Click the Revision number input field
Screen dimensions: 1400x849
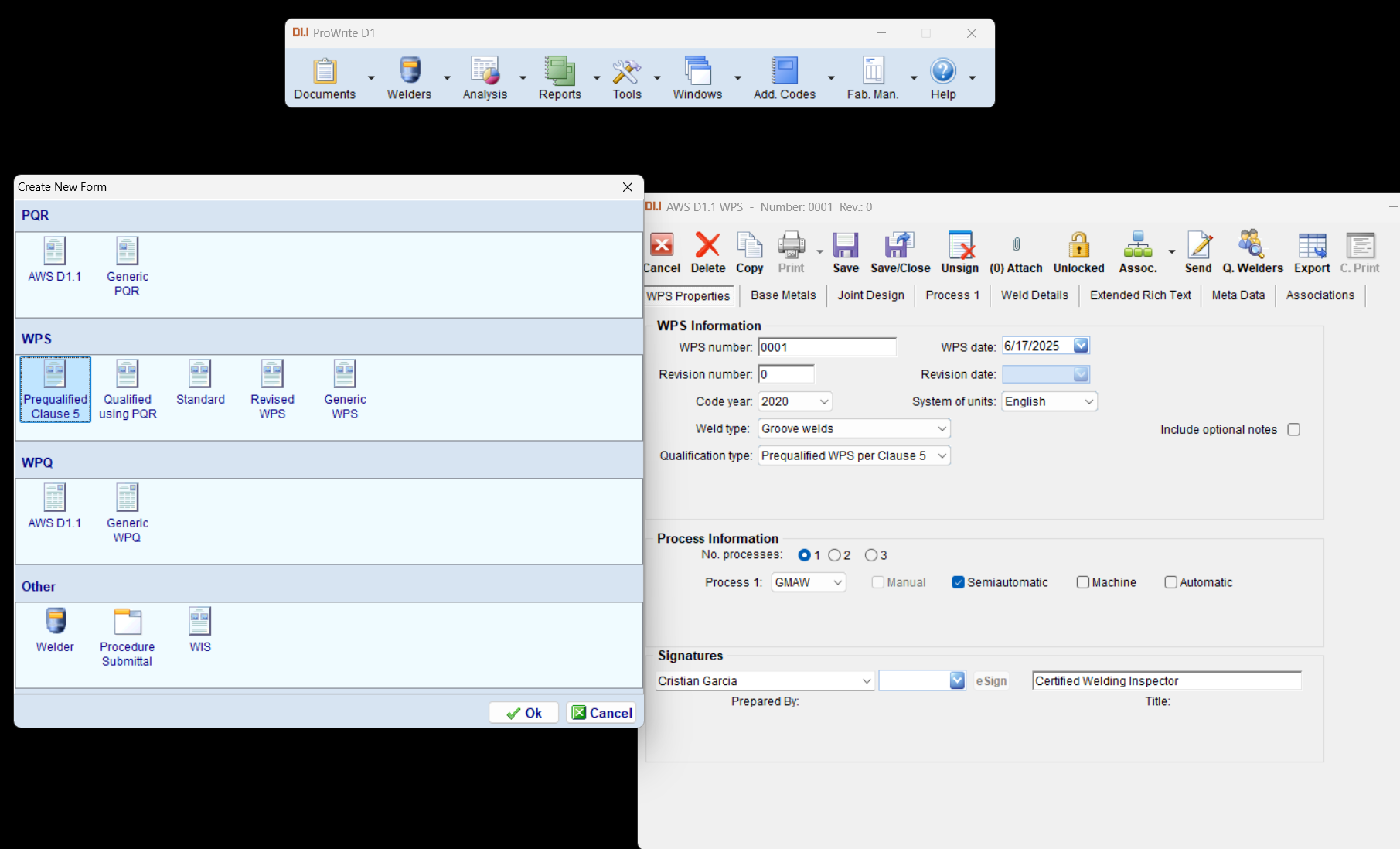pos(786,374)
